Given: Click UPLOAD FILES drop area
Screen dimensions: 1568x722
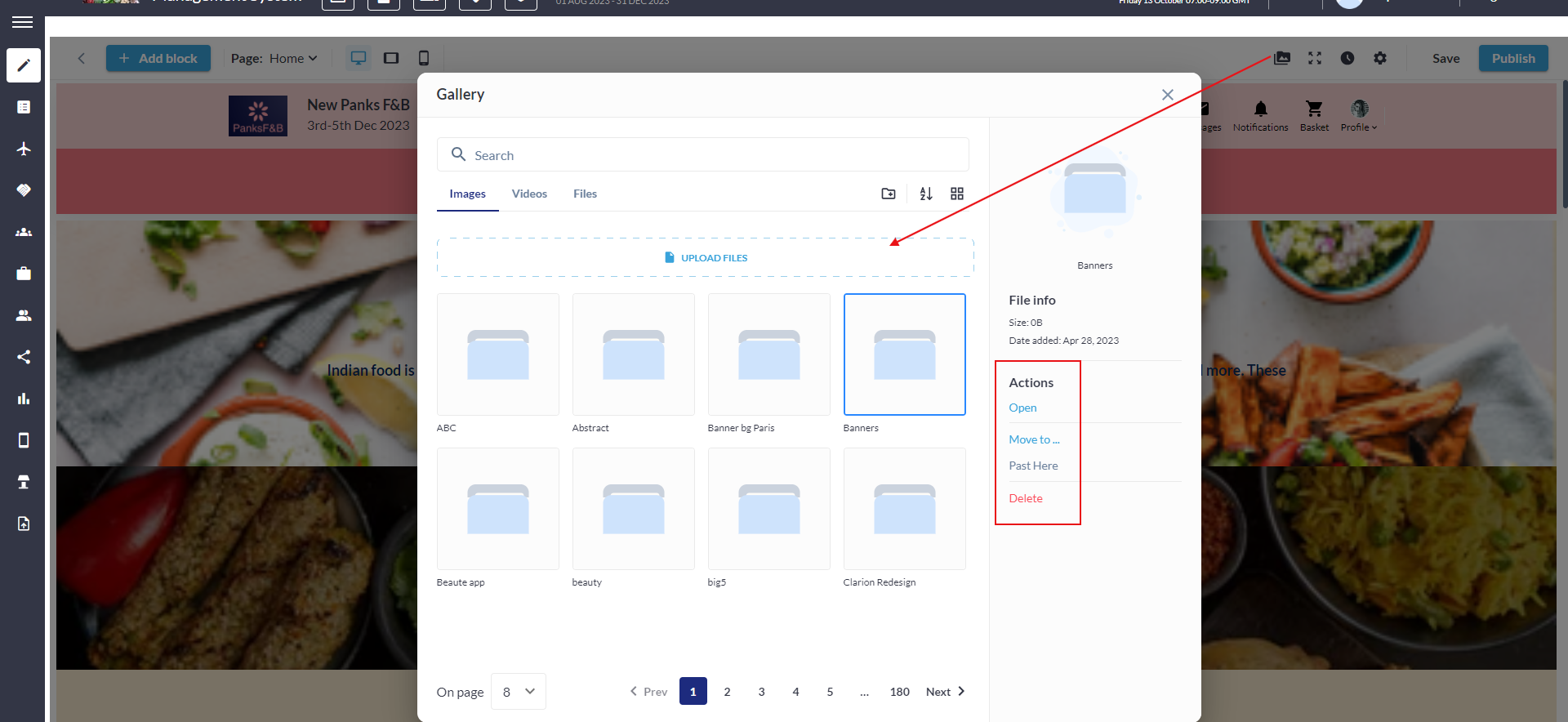Looking at the screenshot, I should (706, 257).
